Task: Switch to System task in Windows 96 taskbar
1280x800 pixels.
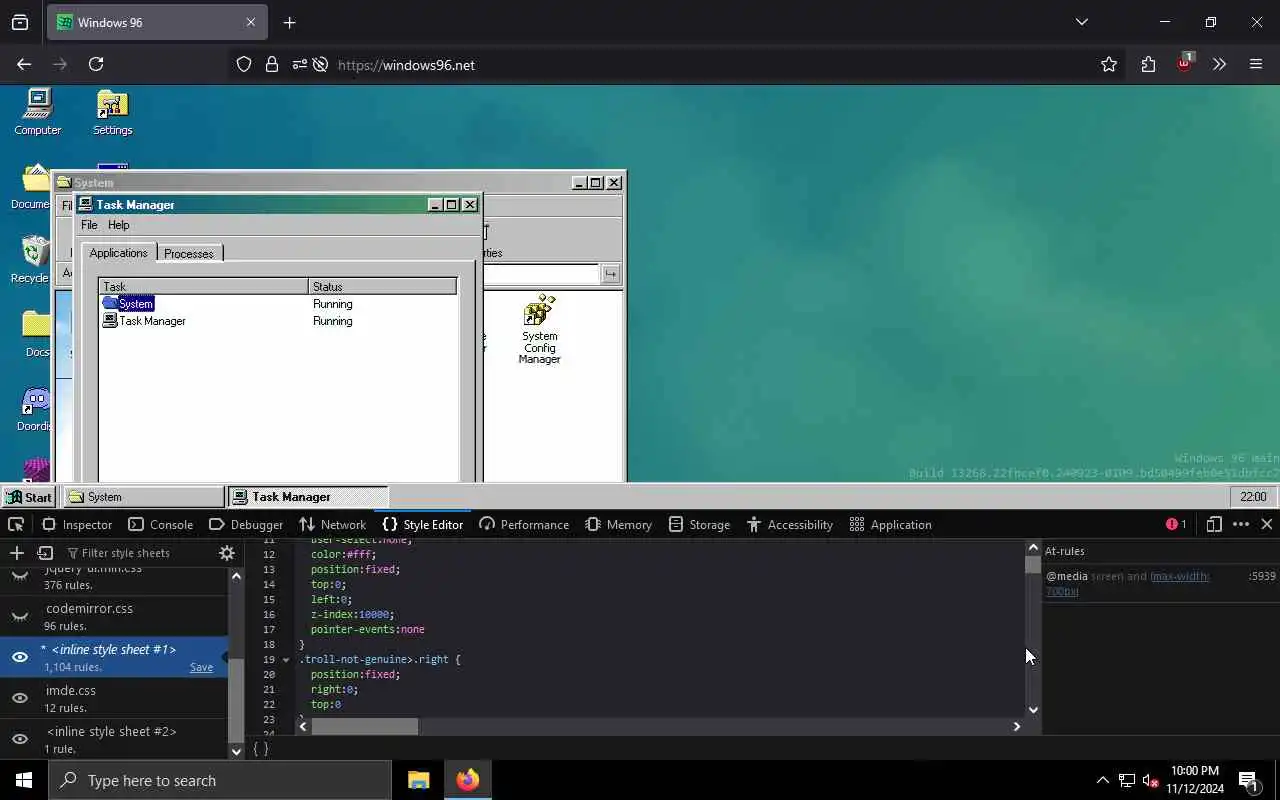Action: click(x=144, y=497)
